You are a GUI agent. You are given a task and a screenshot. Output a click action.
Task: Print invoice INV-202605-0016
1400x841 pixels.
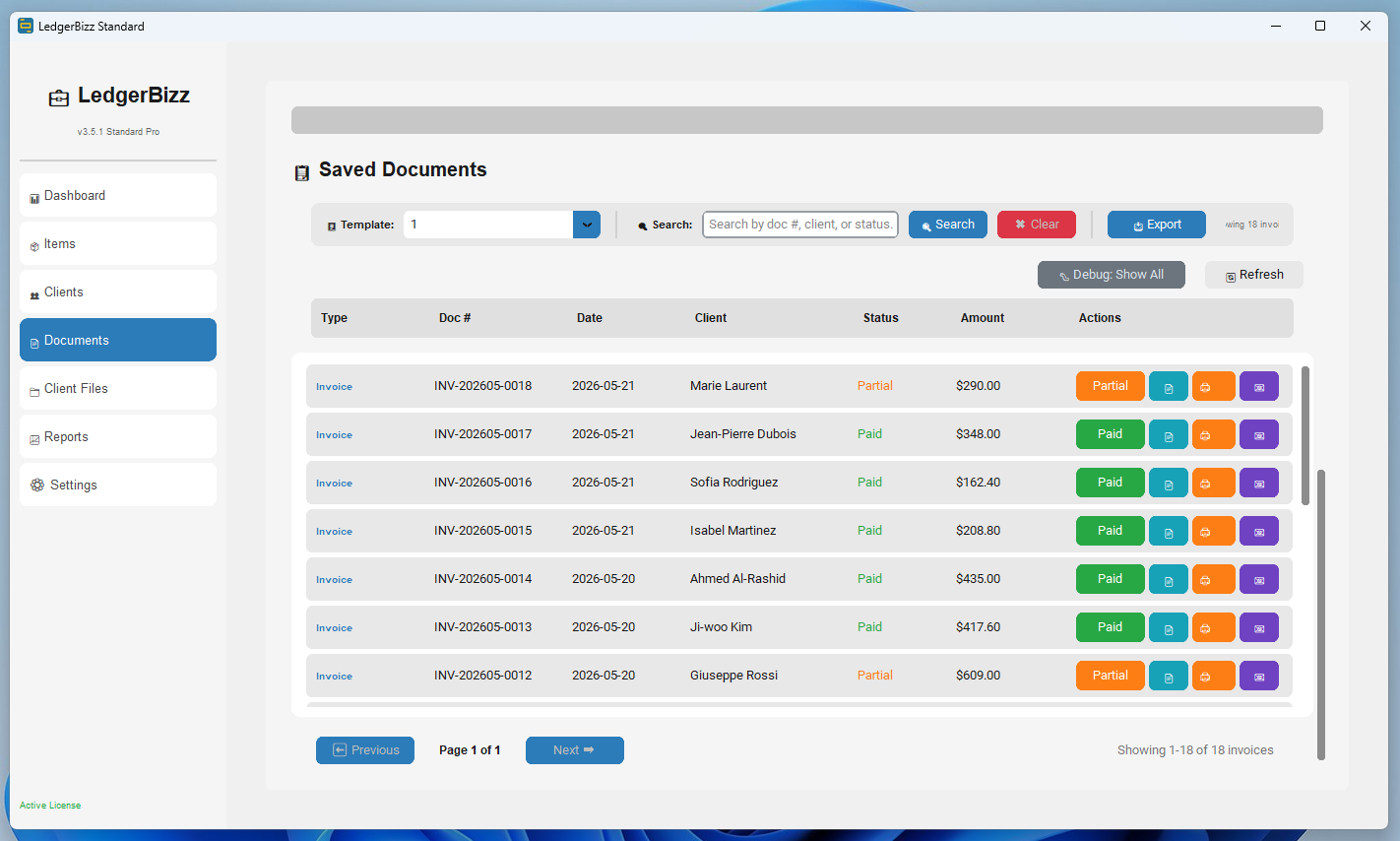click(x=1214, y=483)
